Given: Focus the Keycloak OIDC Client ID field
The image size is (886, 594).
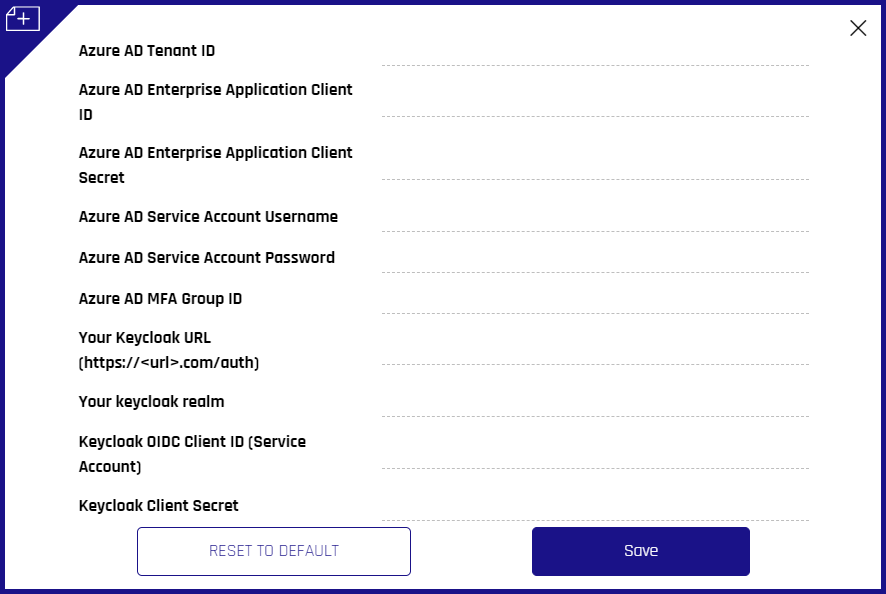Looking at the screenshot, I should point(595,457).
